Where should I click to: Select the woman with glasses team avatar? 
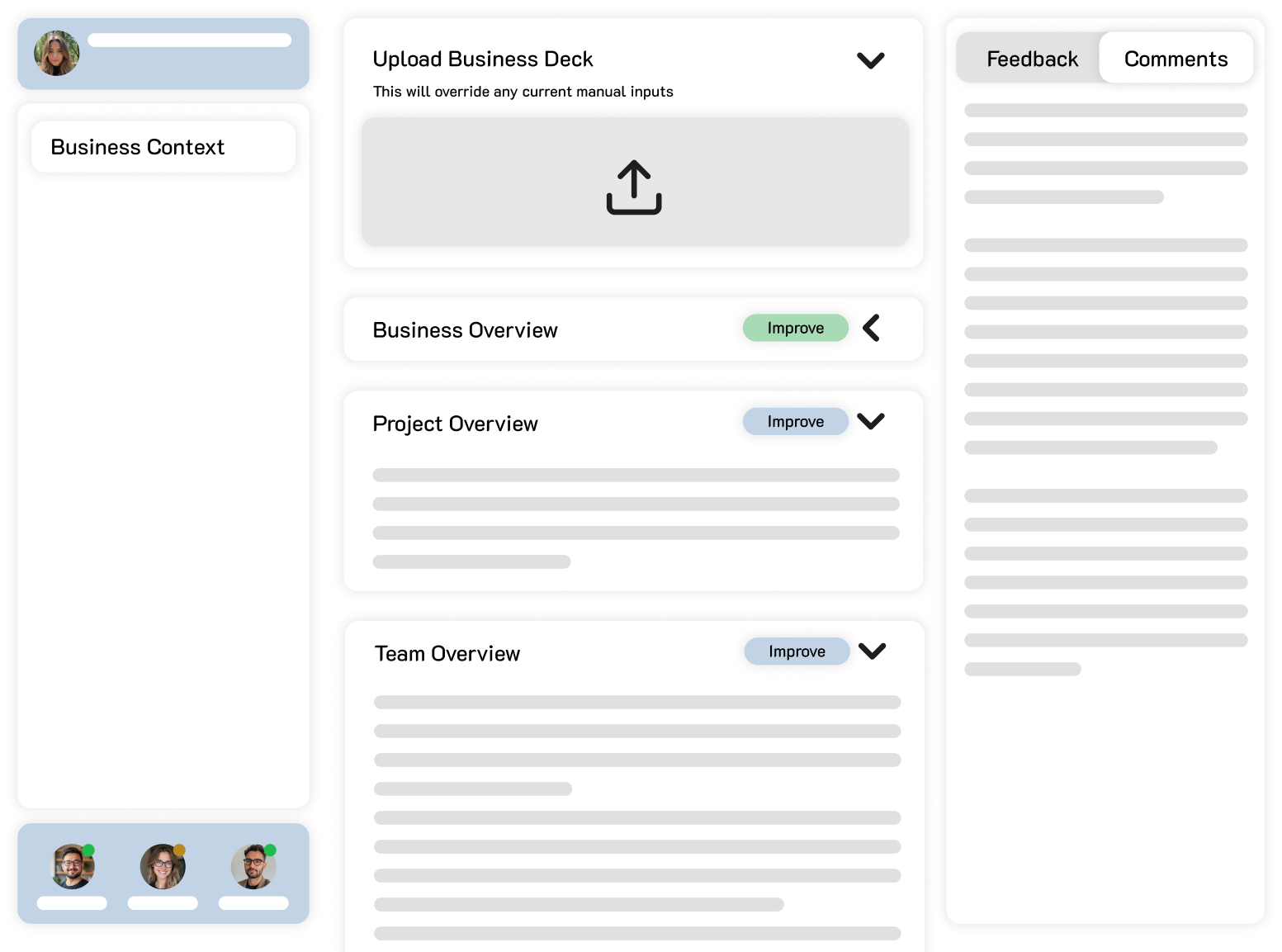[x=163, y=867]
